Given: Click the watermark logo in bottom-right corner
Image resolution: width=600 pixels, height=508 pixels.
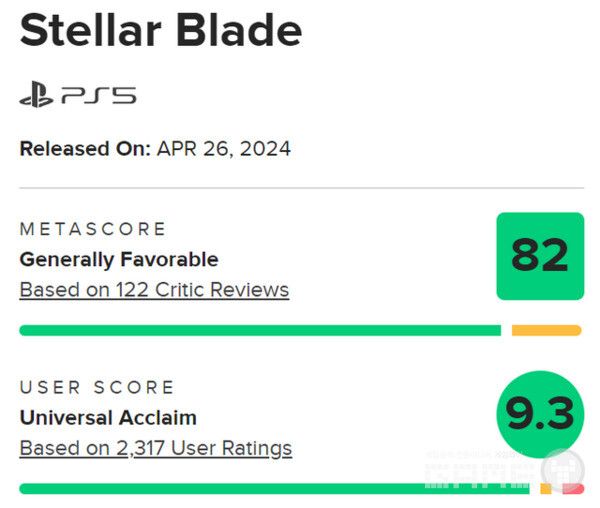Looking at the screenshot, I should (563, 470).
